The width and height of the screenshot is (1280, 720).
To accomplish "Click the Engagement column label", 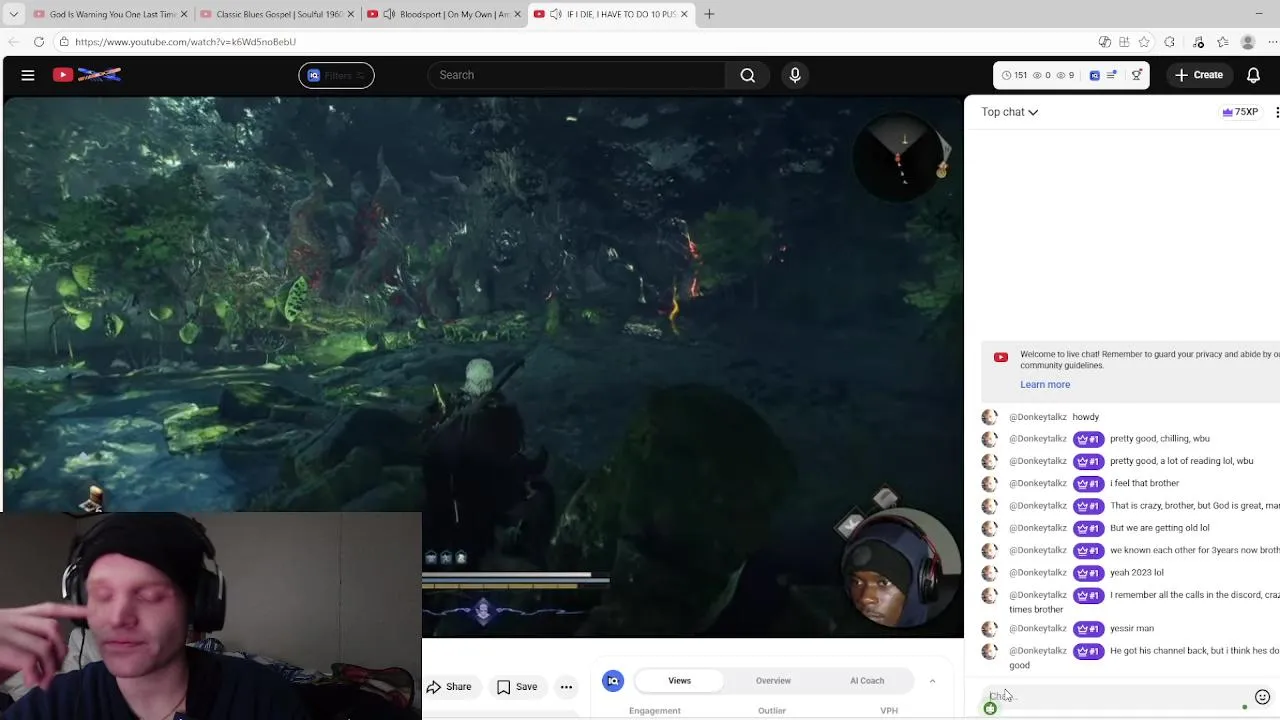I will point(655,711).
